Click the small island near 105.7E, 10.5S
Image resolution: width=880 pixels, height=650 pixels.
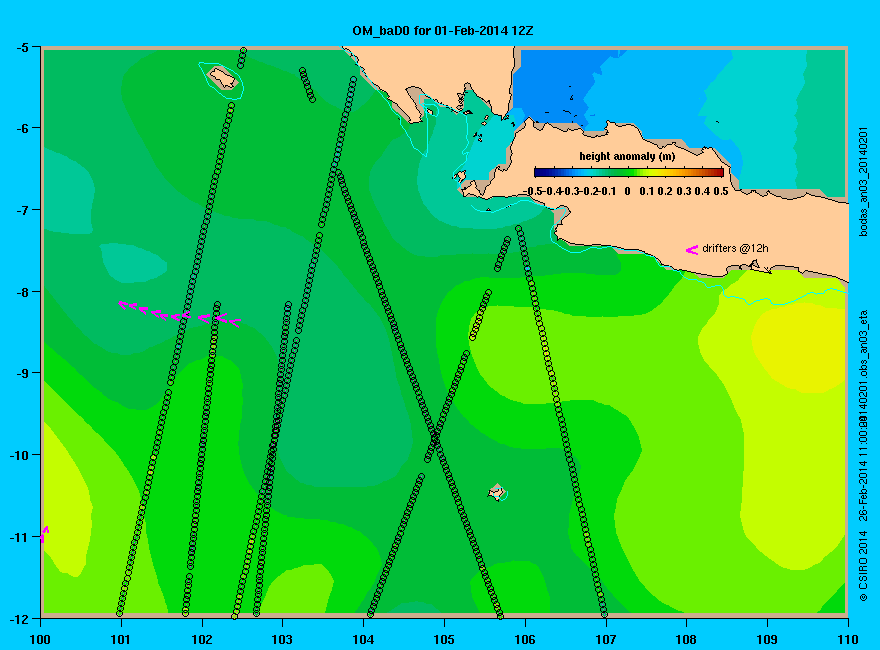pos(497,492)
